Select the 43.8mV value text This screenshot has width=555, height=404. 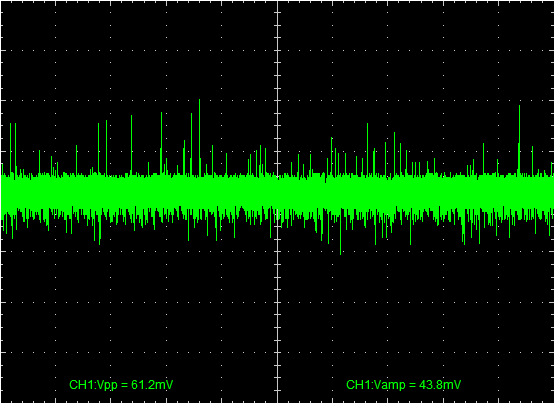point(440,385)
